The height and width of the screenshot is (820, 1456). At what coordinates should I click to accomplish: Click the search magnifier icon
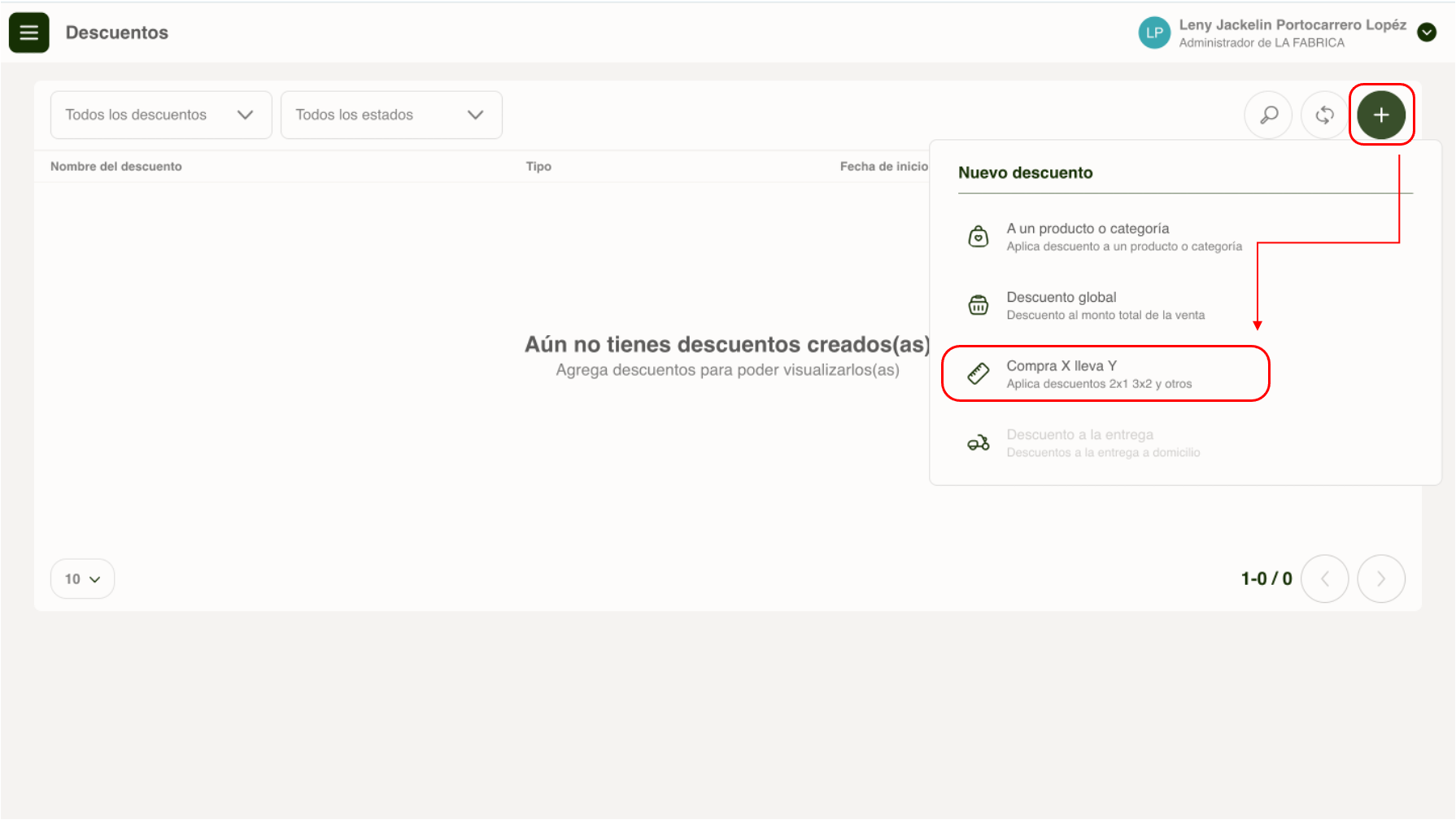point(1268,115)
